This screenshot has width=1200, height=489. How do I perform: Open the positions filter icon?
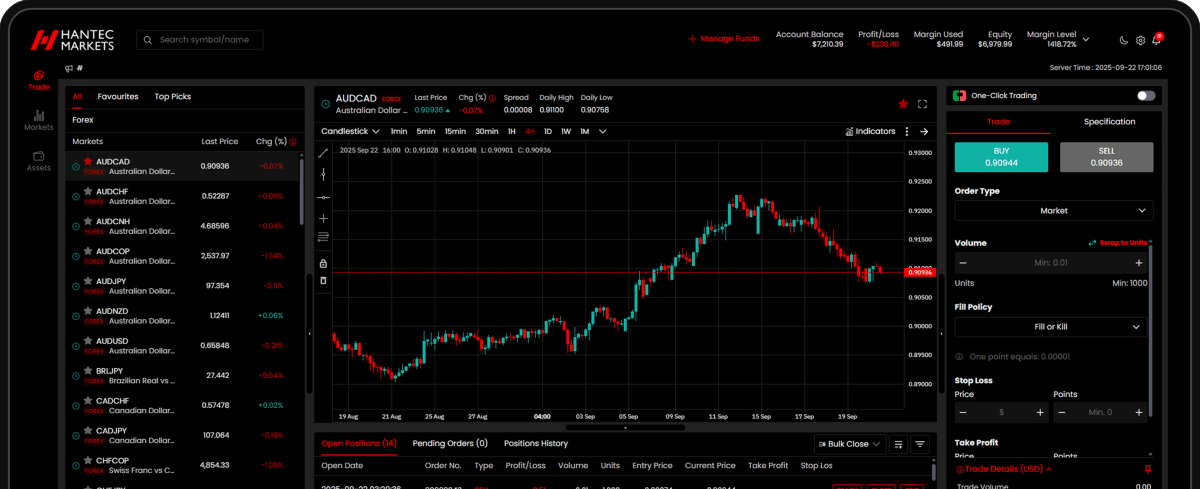point(920,443)
